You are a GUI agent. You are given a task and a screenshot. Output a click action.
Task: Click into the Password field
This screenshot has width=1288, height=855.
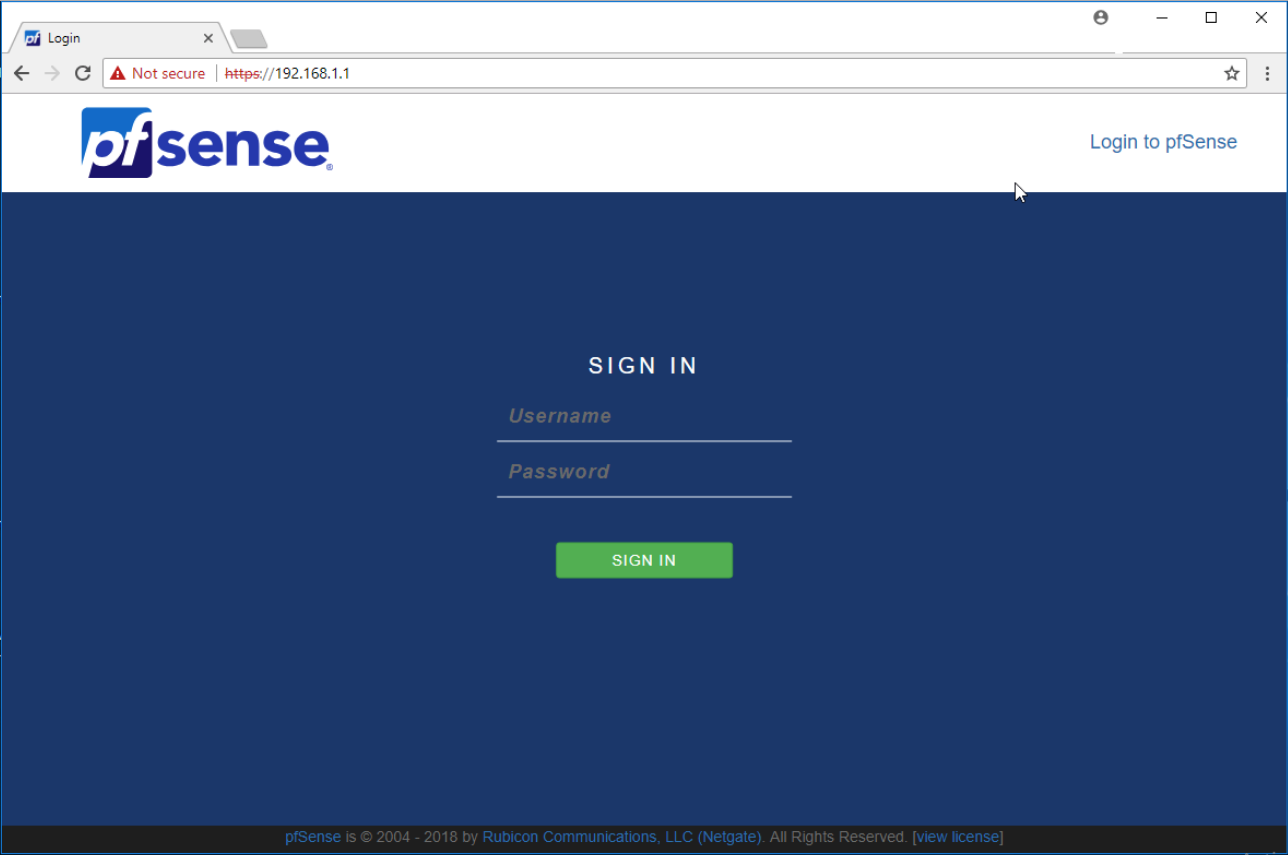(x=644, y=472)
